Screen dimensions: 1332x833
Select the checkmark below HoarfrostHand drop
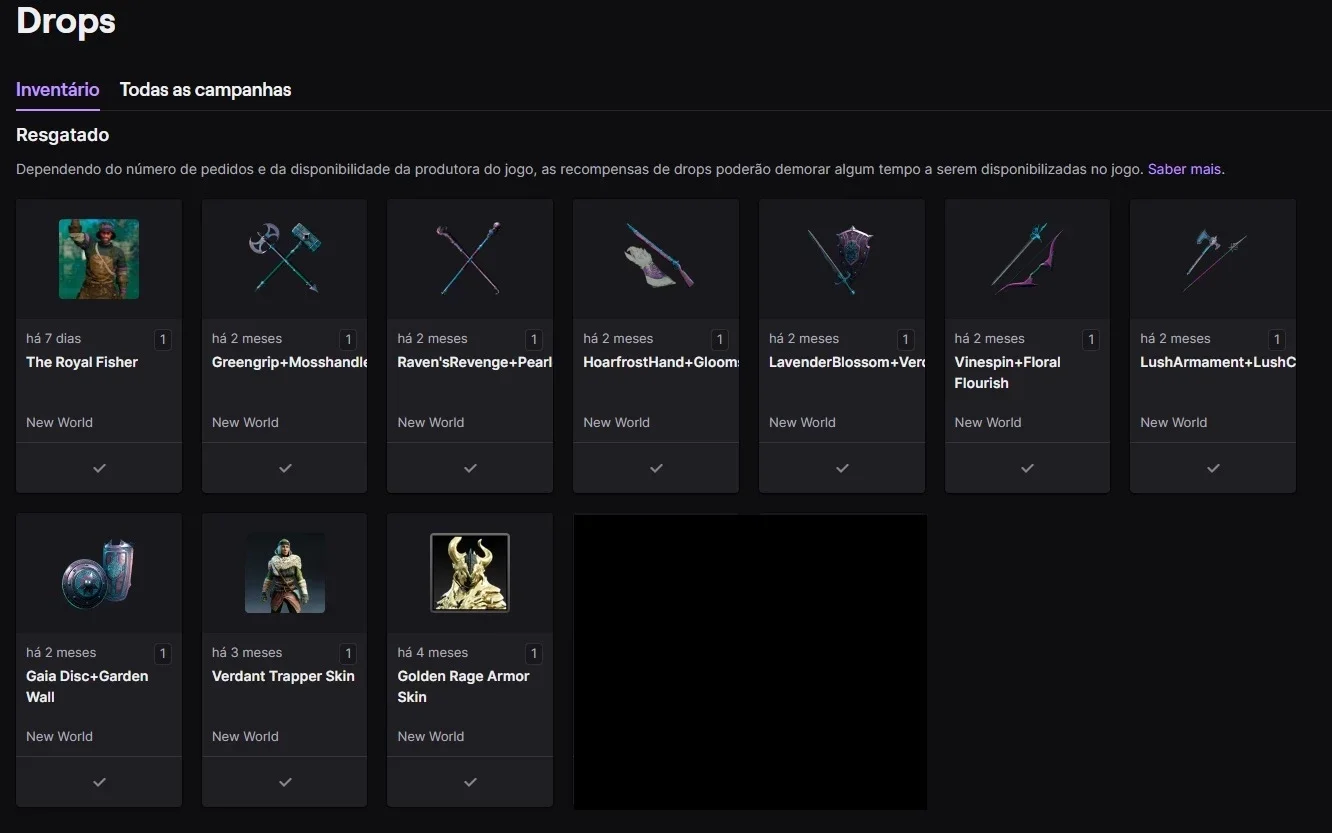pyautogui.click(x=656, y=468)
